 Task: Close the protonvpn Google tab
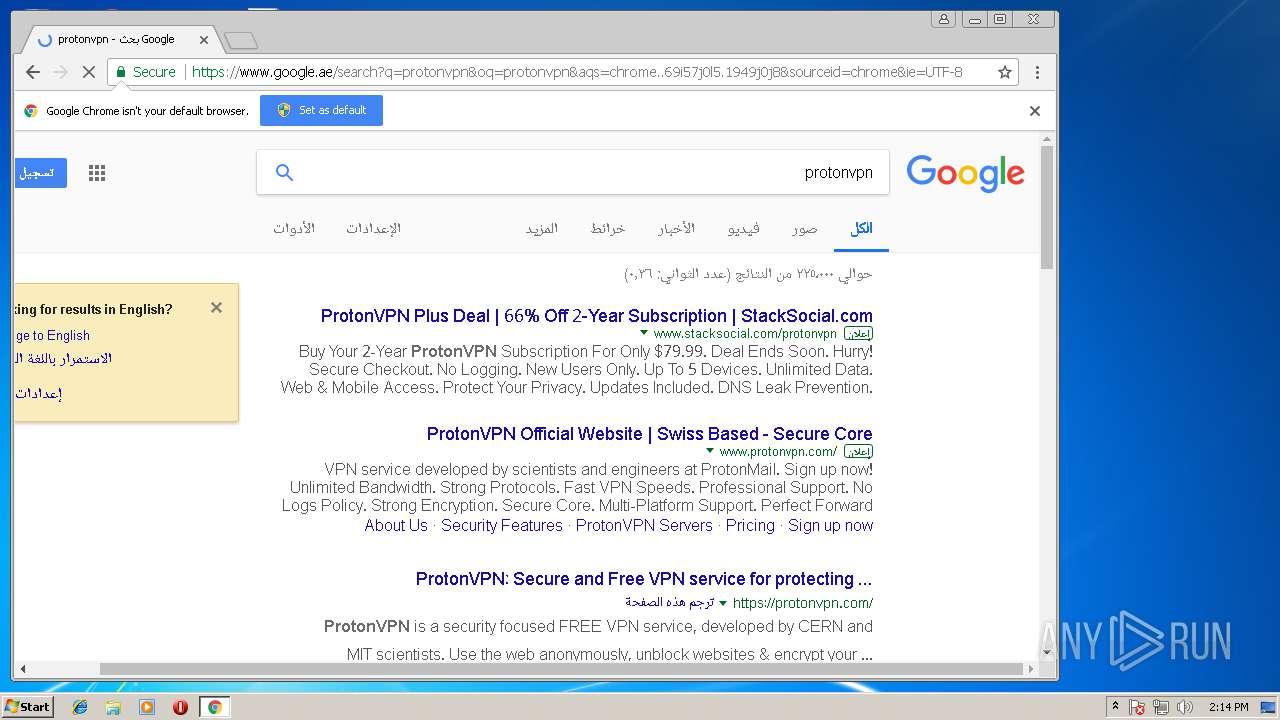coord(204,40)
